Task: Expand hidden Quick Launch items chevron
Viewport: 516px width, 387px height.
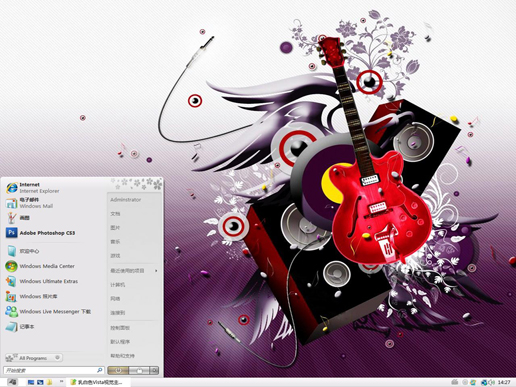Action: pos(62,381)
